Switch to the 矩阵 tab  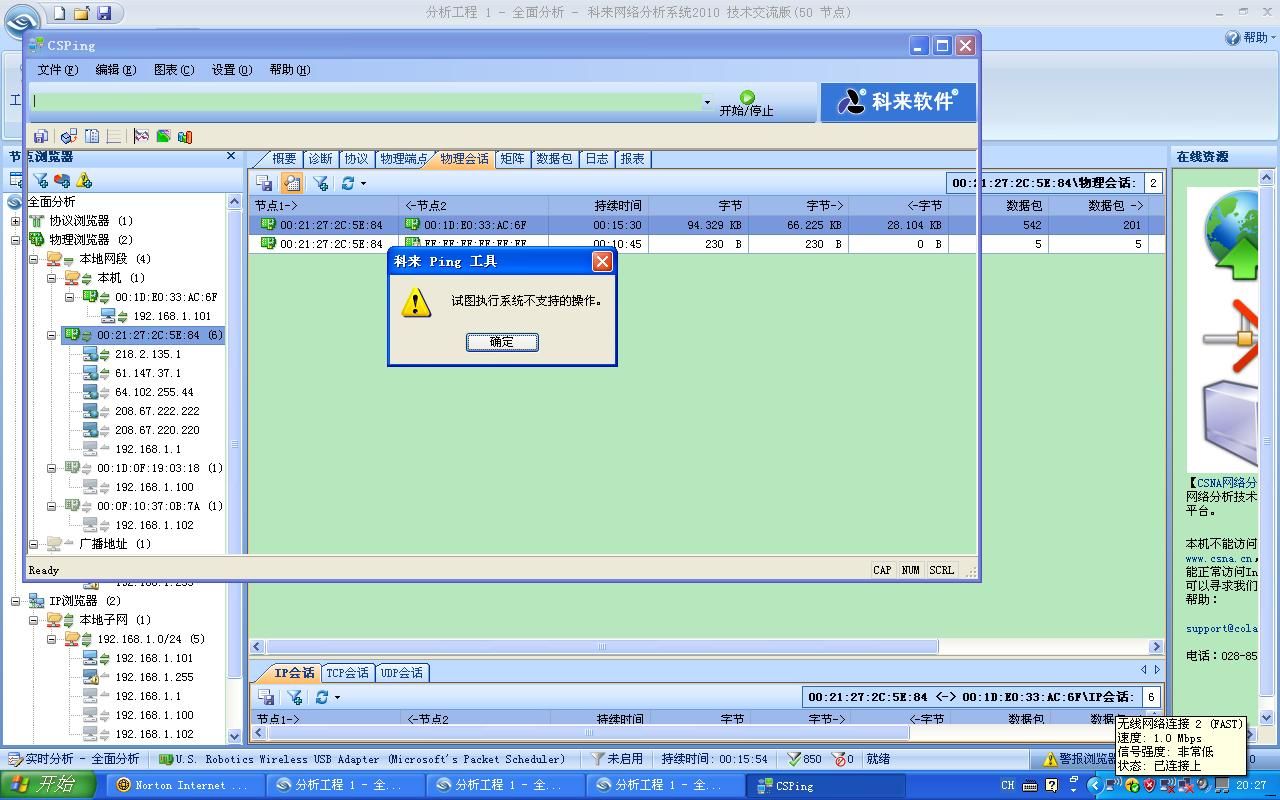[512, 158]
